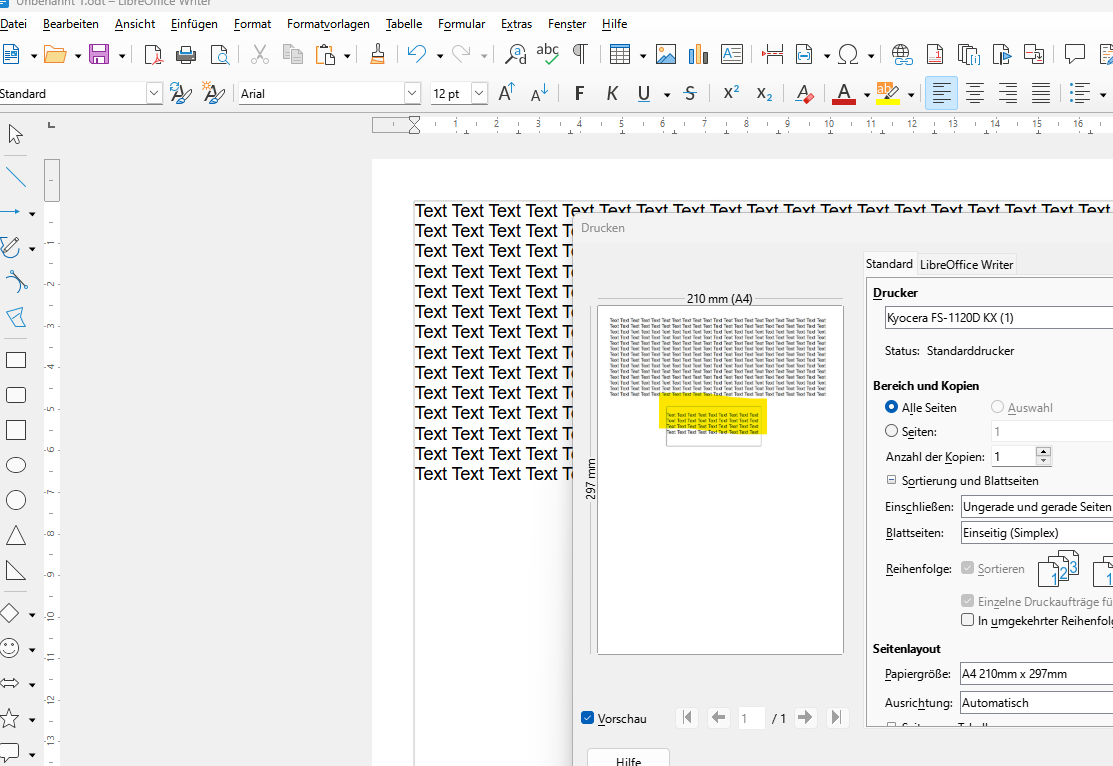Open 'Papiergröße' A4 dropdown

coord(1037,674)
